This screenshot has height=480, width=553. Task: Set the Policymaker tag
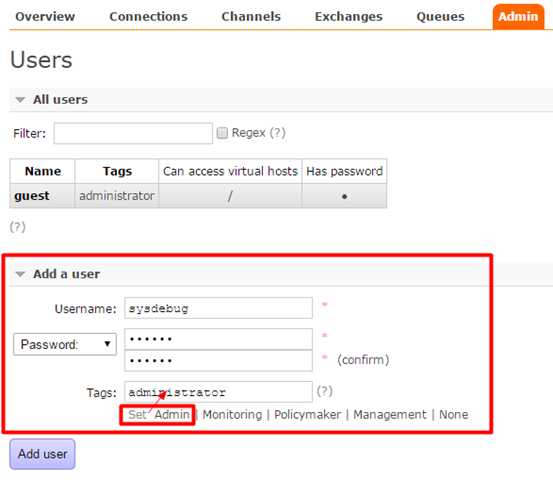(x=308, y=415)
